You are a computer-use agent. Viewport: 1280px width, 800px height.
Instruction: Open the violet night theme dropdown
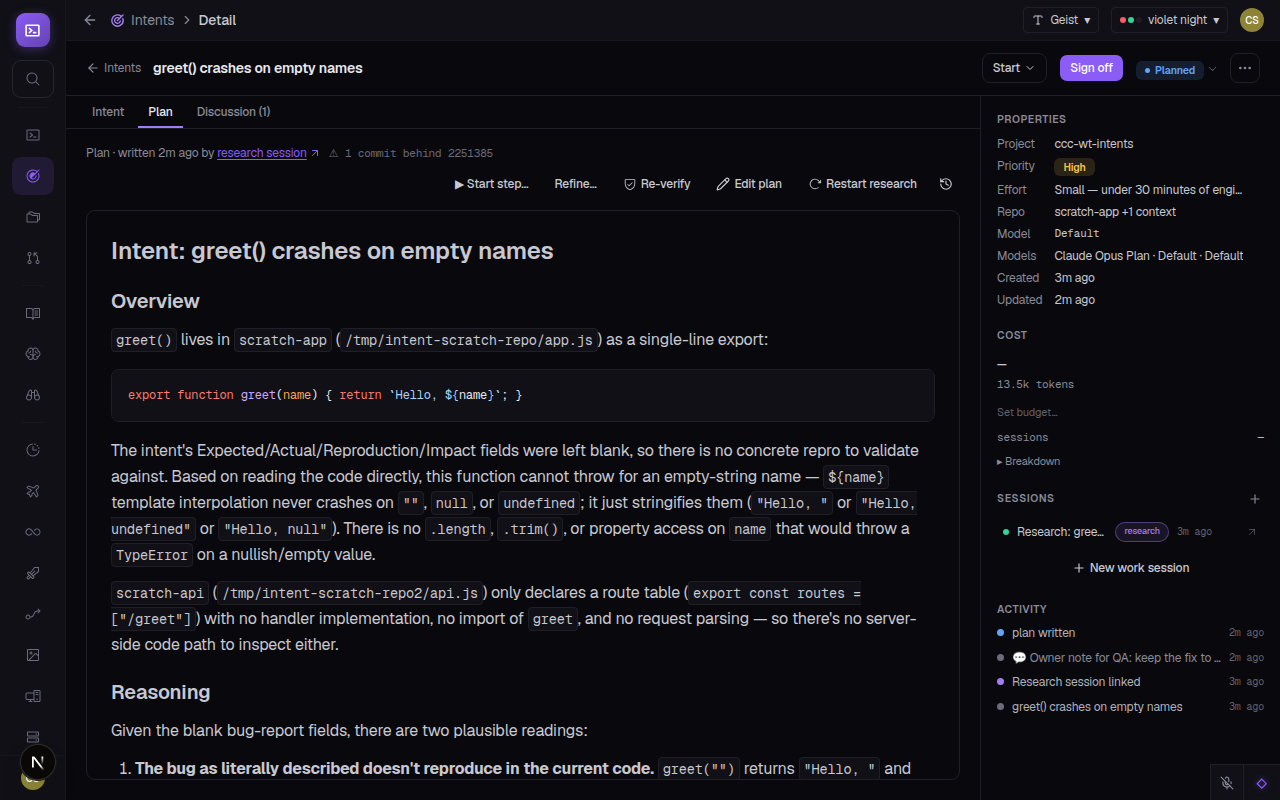coord(1169,20)
